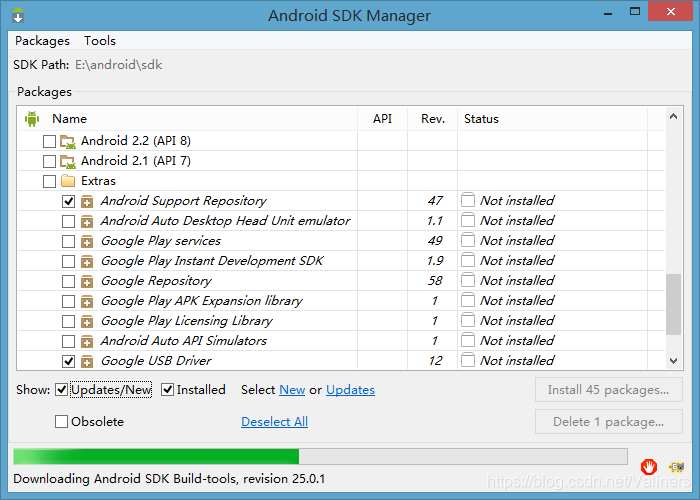Screen dimensions: 700x500
Task: Click the package icon for Android Auto Desktop Head Unit emulator
Action: pos(87,221)
